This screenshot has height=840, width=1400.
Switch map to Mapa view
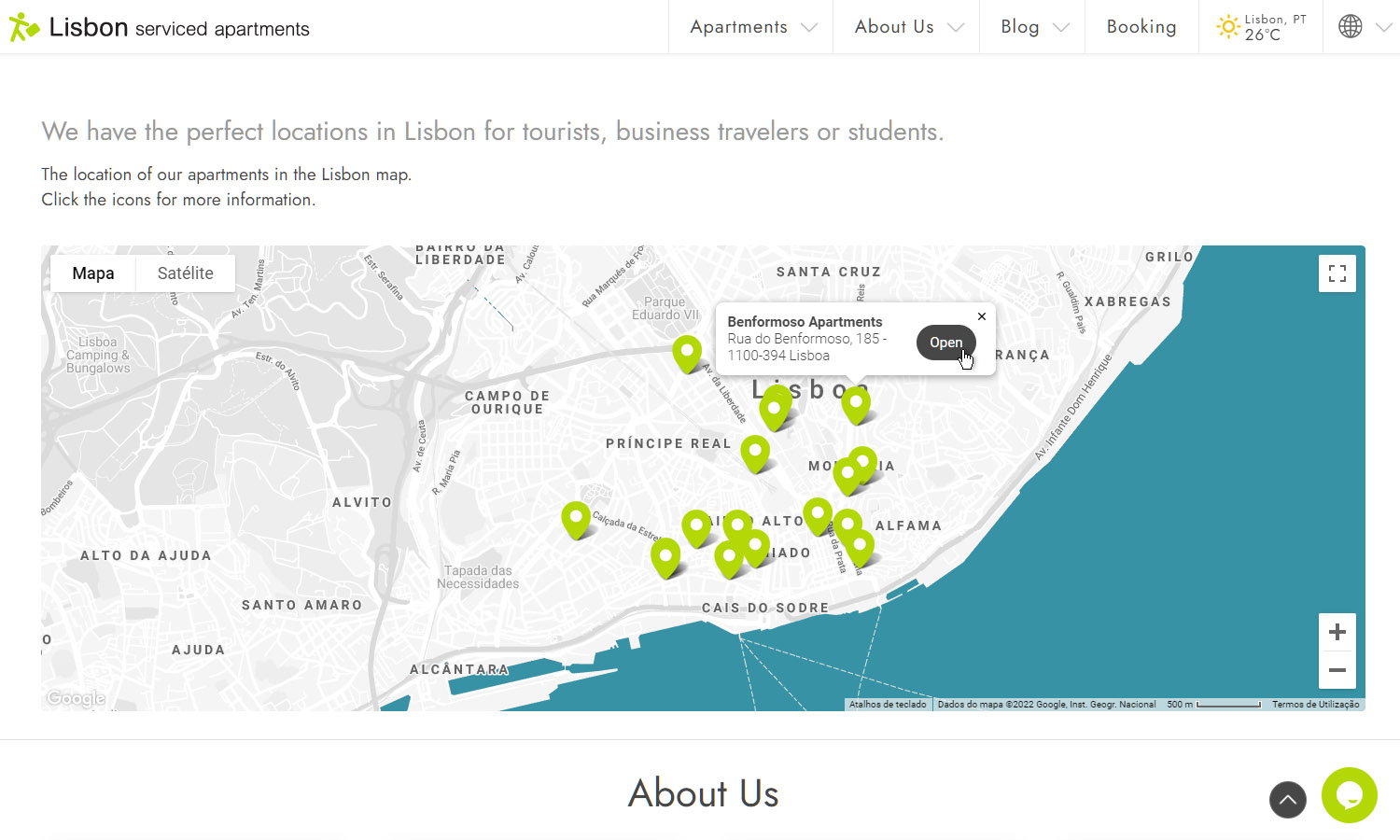(93, 273)
